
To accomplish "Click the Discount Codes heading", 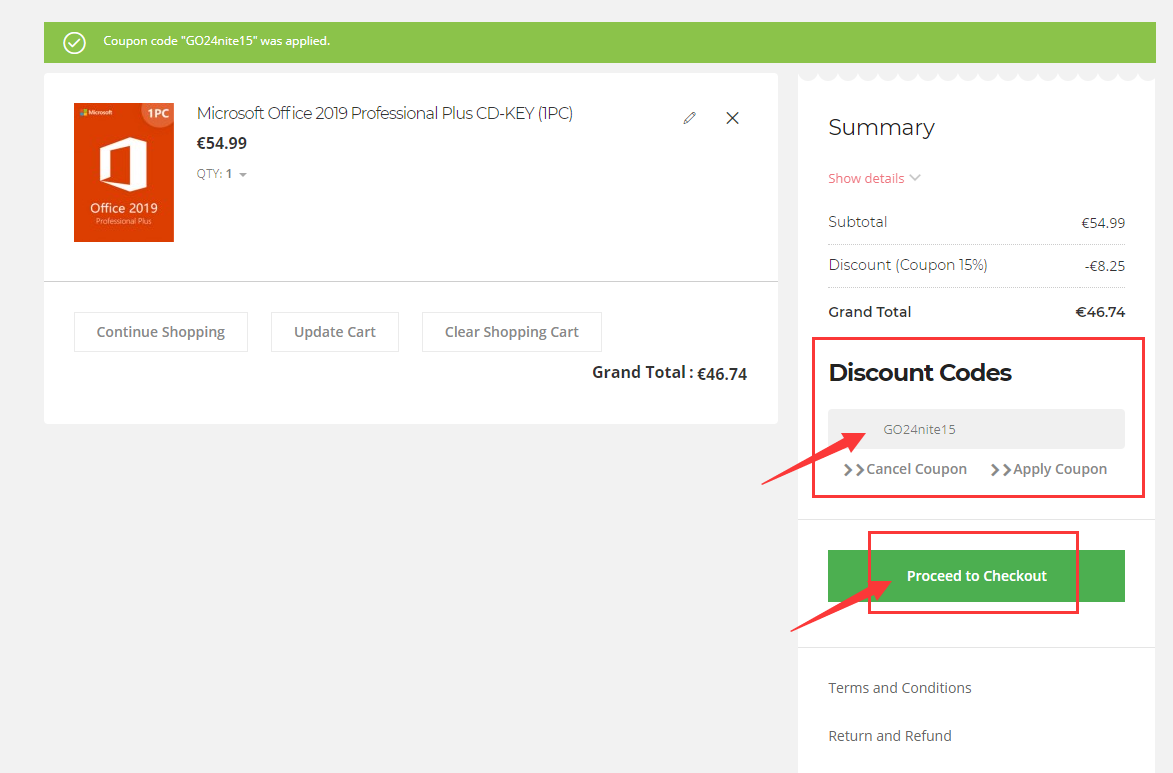I will [920, 373].
